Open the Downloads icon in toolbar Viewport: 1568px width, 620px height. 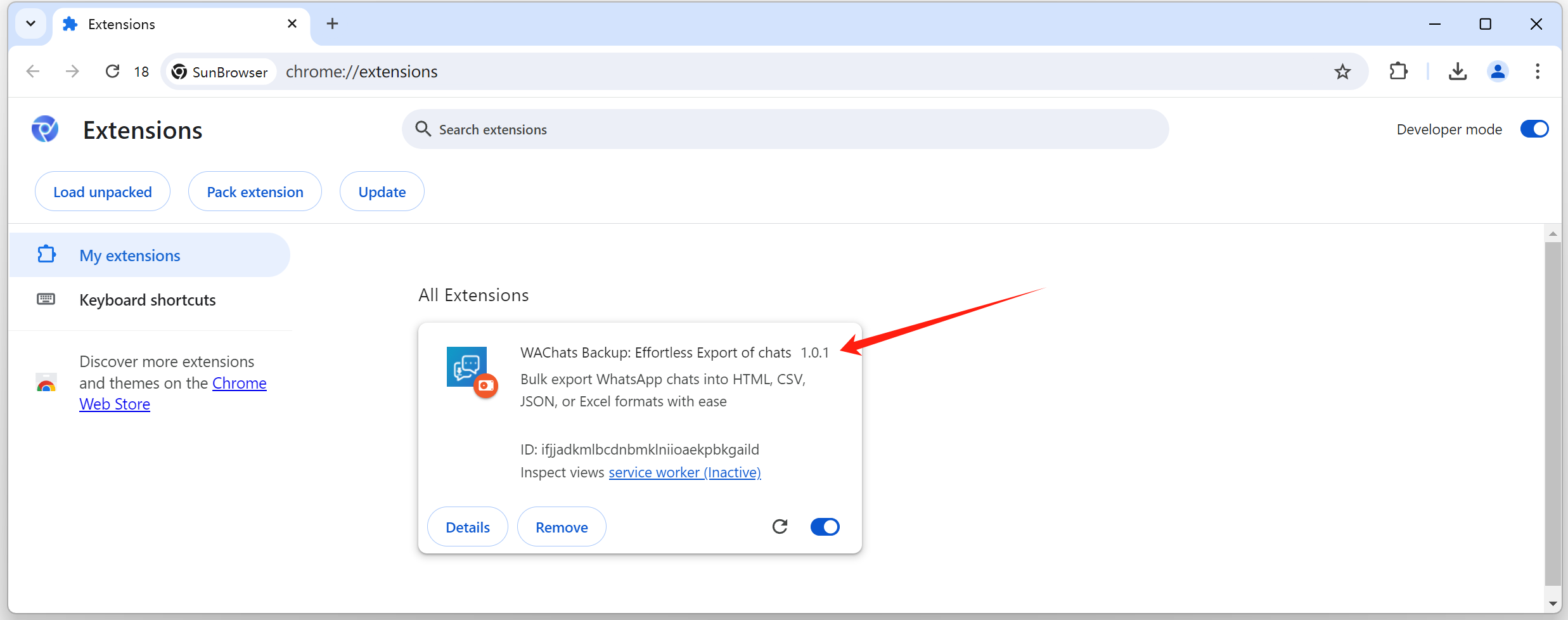(x=1458, y=72)
